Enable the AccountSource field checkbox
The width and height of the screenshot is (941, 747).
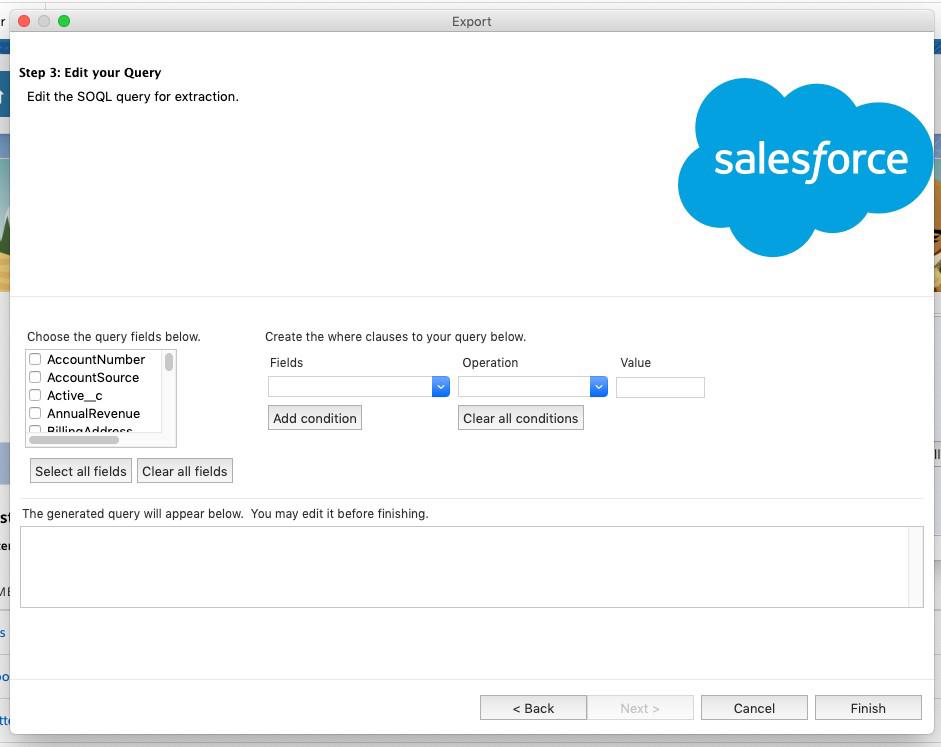point(35,377)
